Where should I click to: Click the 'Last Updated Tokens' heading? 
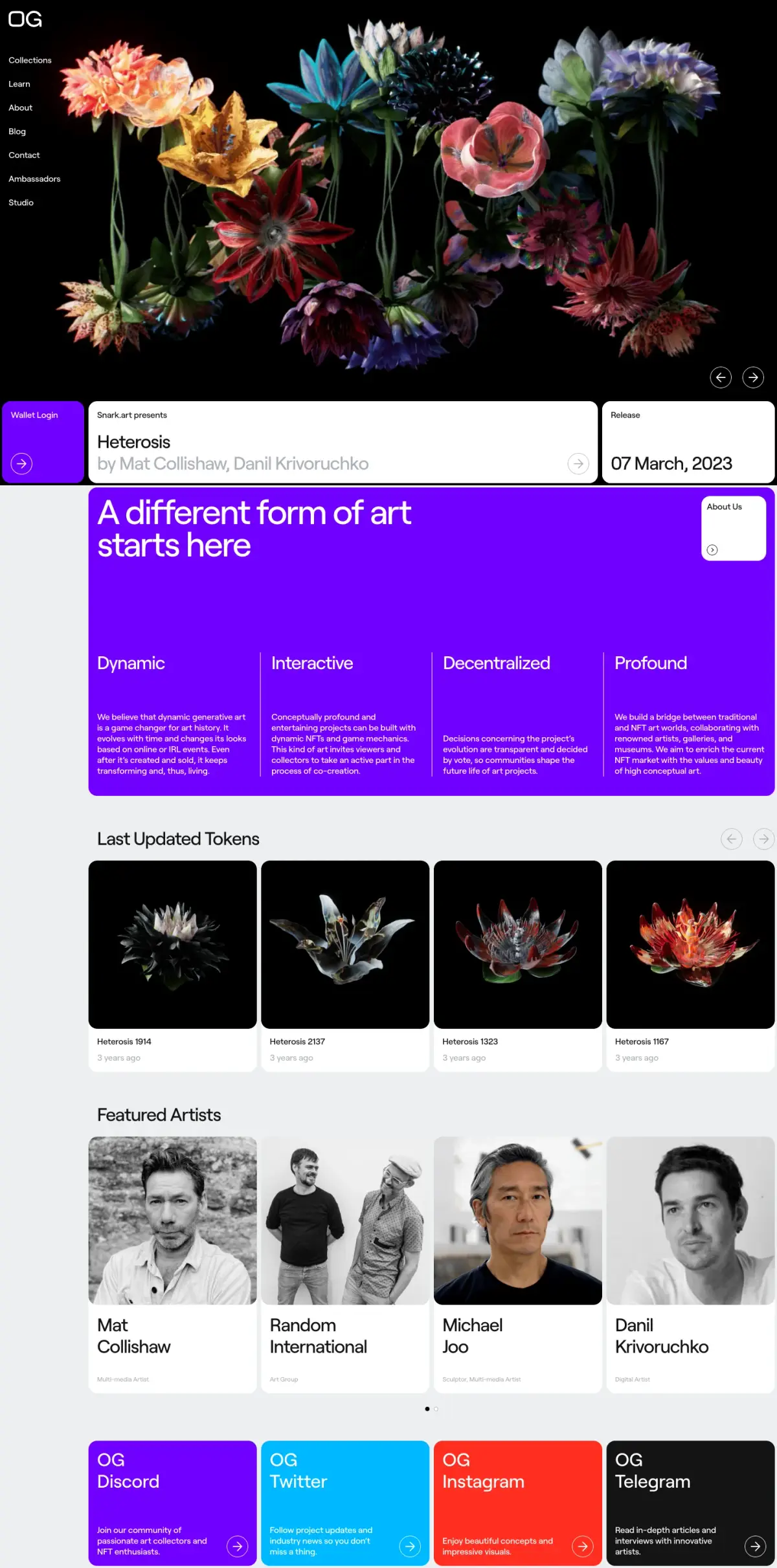point(178,839)
